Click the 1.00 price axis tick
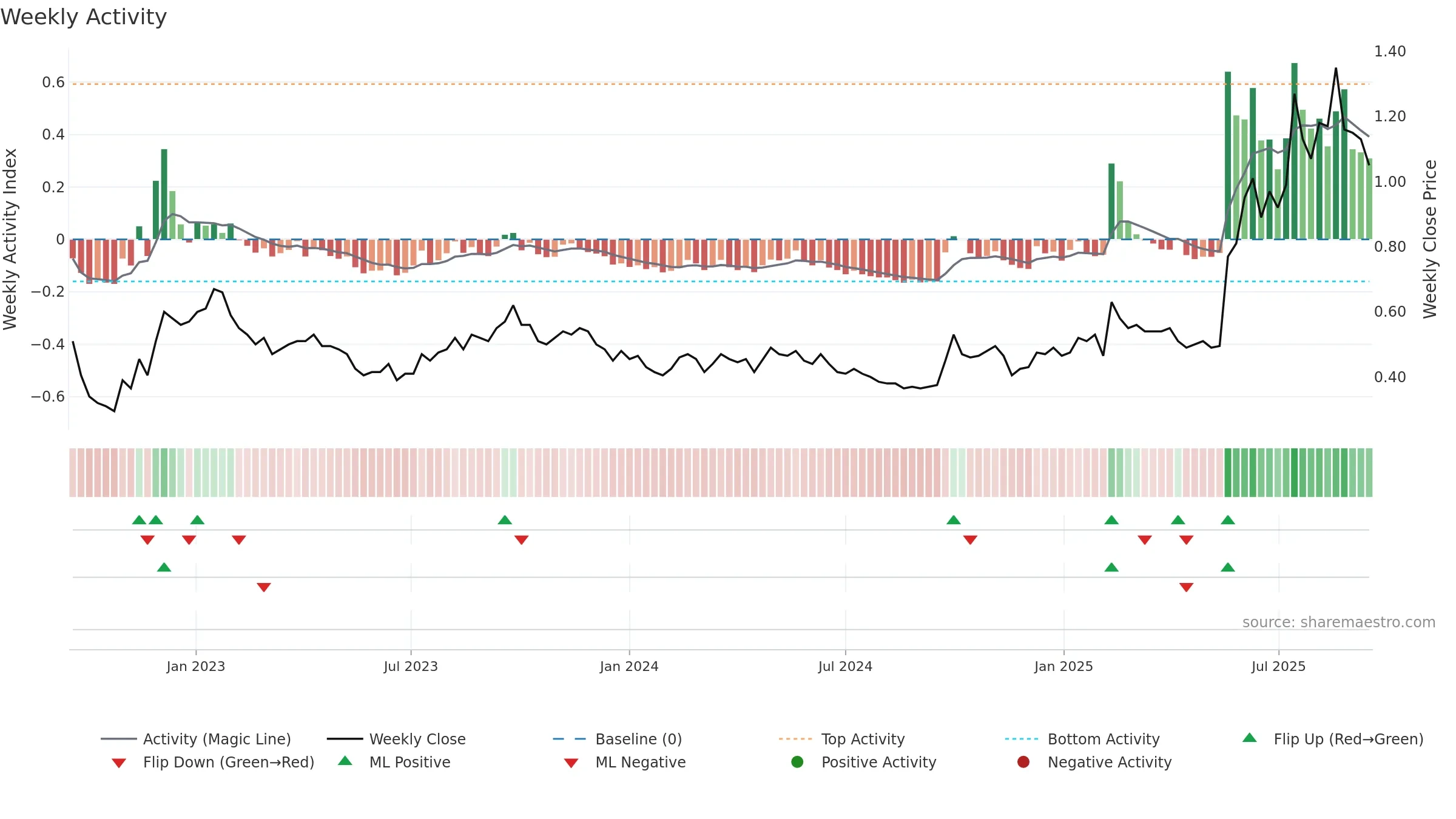1456x819 pixels. pyautogui.click(x=1390, y=181)
